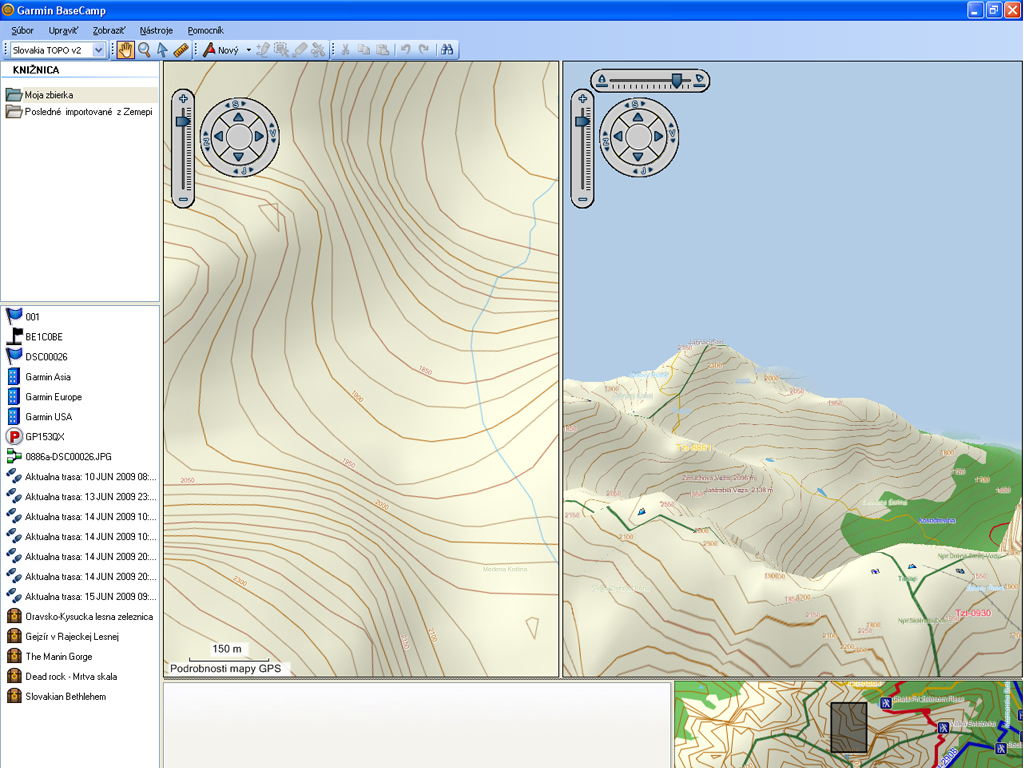Click the 3D view tilt slider handle
This screenshot has height=768, width=1024.
coord(677,80)
